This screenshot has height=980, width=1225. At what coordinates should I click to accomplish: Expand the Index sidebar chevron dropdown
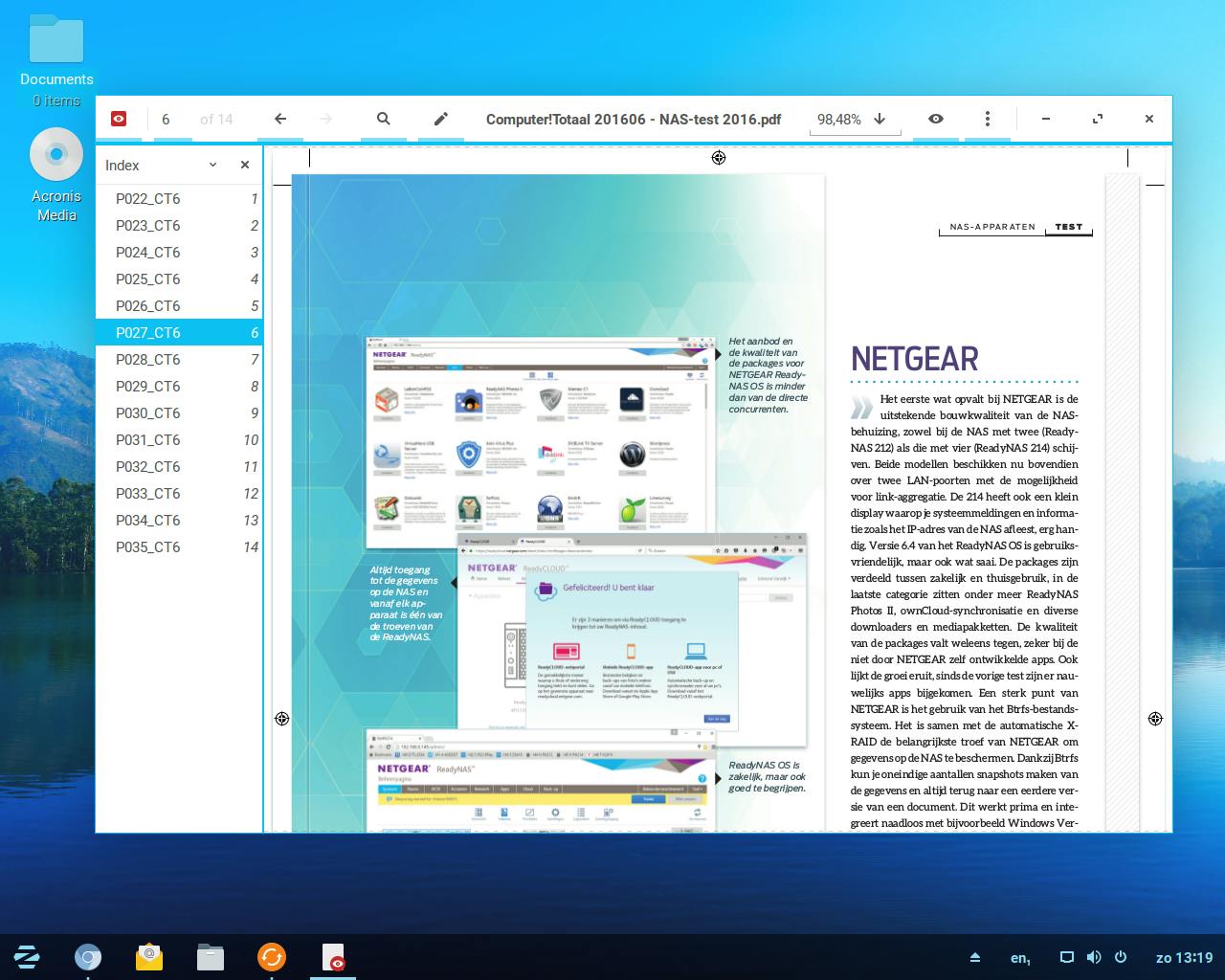[212, 165]
